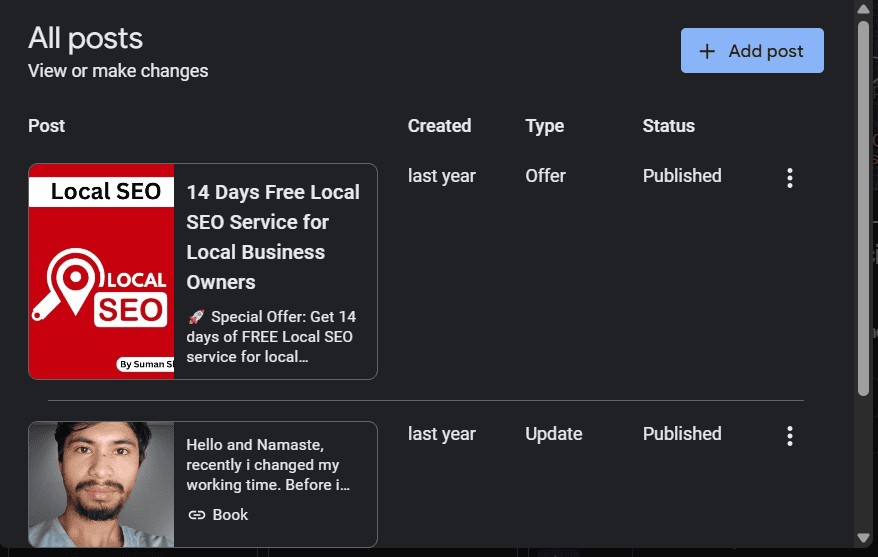This screenshot has height=557, width=878.
Task: Click the Add post button
Action: (752, 50)
